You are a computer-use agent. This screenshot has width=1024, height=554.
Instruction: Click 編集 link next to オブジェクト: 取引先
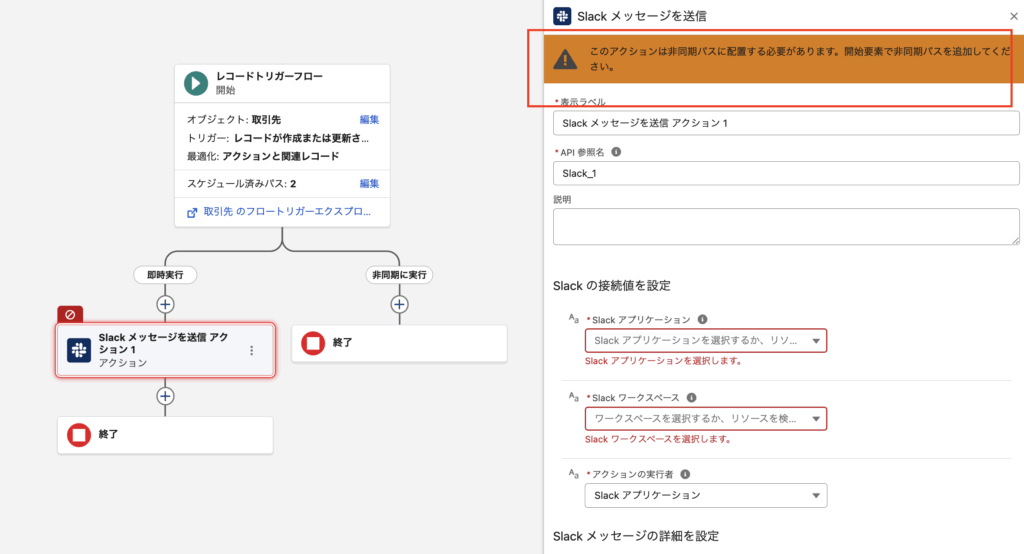[x=369, y=120]
